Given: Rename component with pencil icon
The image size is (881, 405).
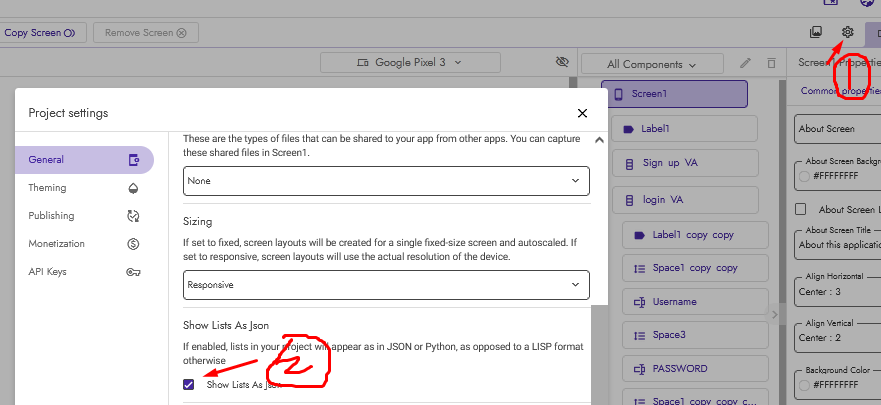Looking at the screenshot, I should pyautogui.click(x=746, y=63).
